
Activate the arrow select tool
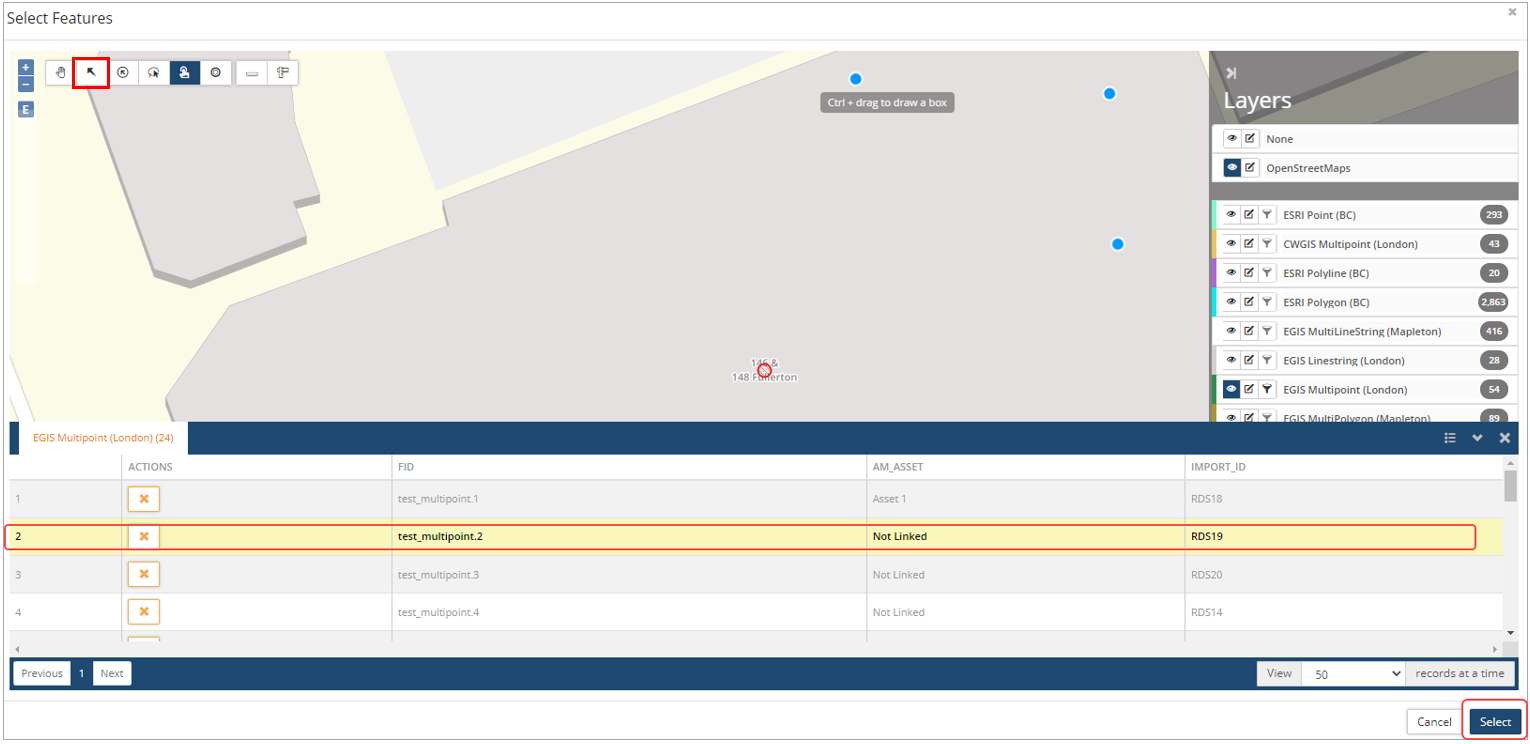pyautogui.click(x=91, y=72)
